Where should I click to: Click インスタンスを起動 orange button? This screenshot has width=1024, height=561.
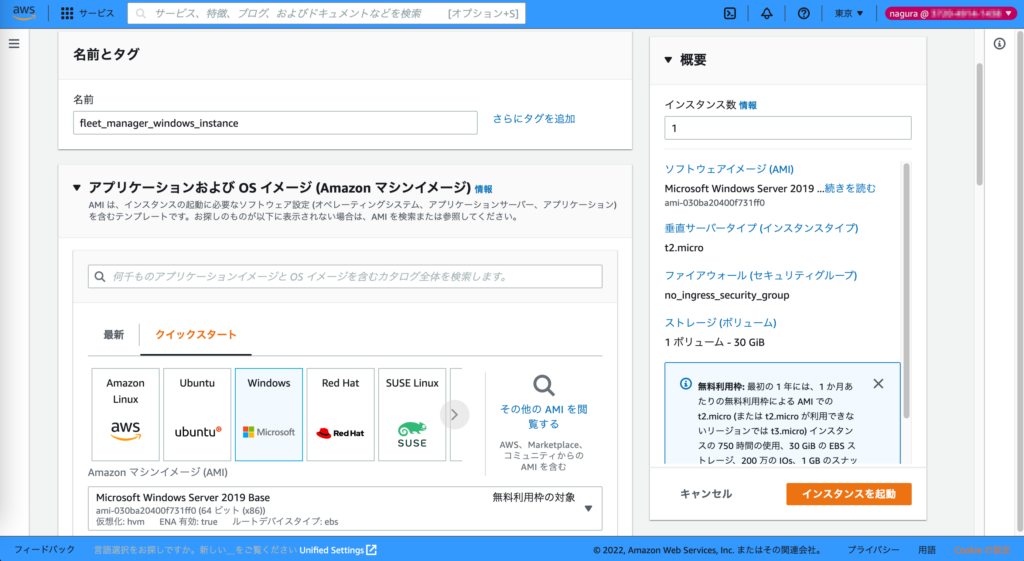(x=848, y=494)
